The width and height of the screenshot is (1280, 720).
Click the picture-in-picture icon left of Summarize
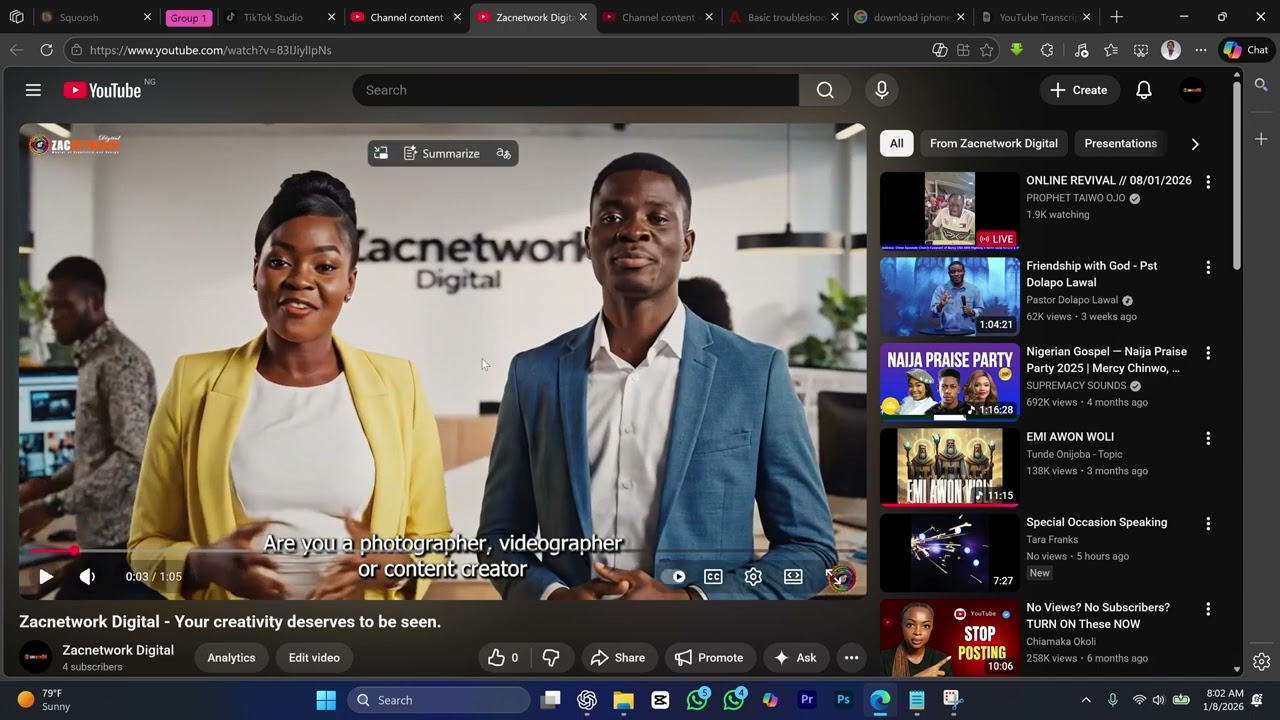coord(381,153)
